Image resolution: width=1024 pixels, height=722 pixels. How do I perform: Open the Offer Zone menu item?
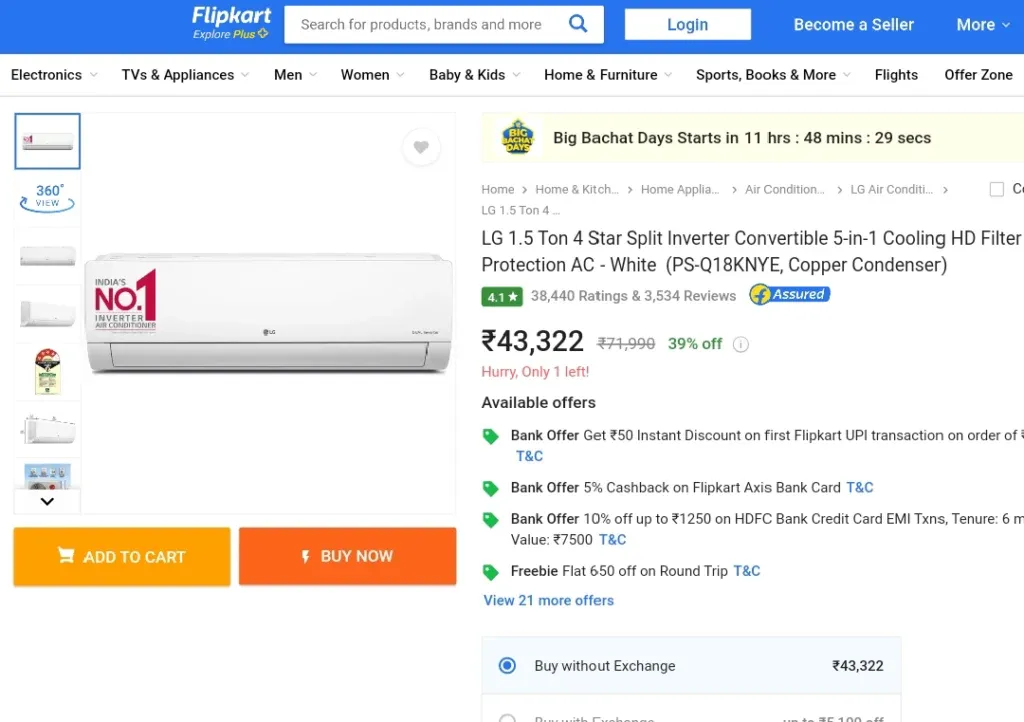pyautogui.click(x=978, y=75)
